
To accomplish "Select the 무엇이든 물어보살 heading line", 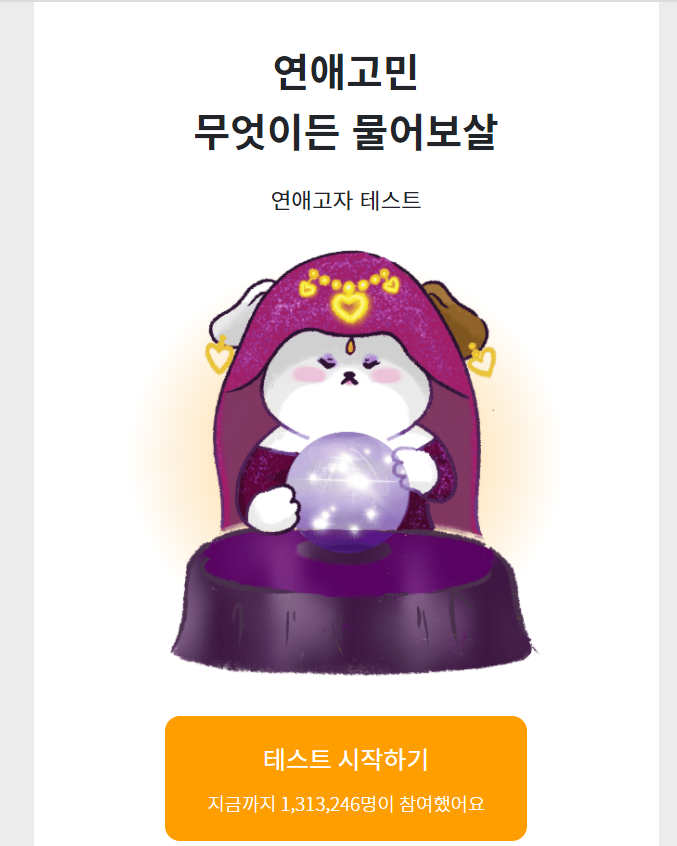I will [x=345, y=132].
